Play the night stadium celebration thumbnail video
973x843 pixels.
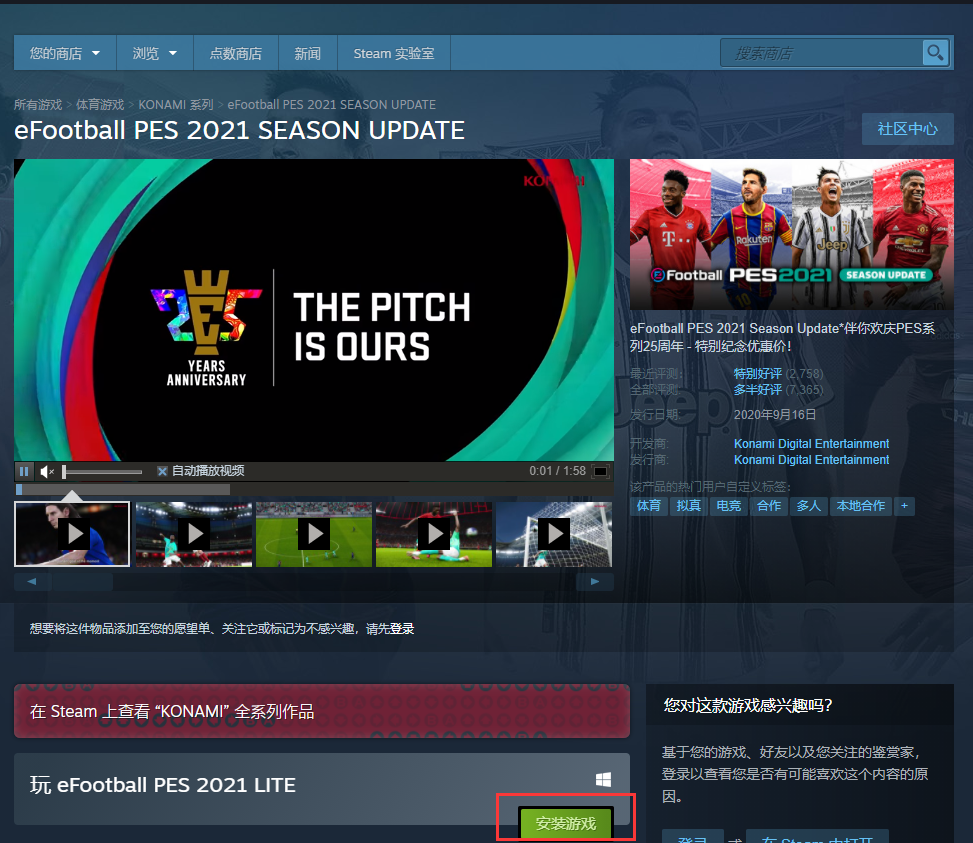tap(194, 534)
